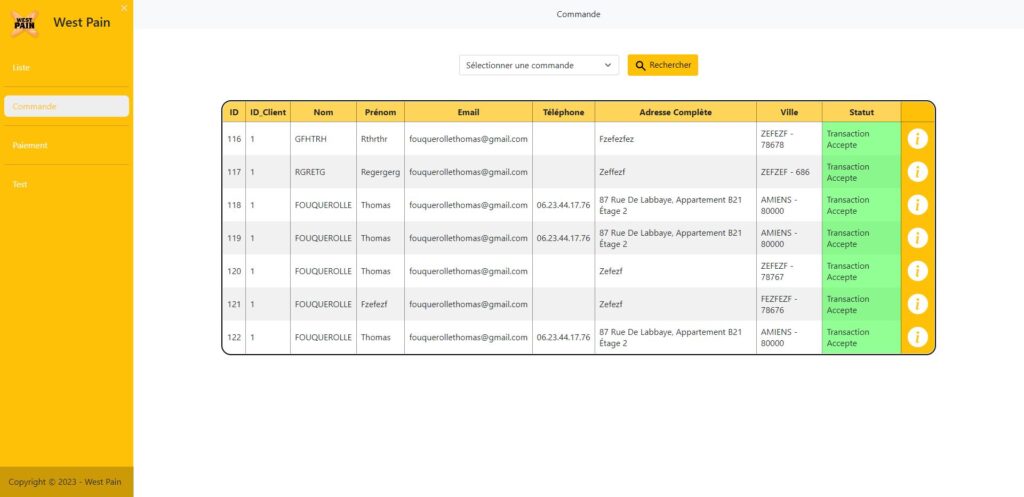Open info for order 116
This screenshot has height=497, width=1024.
click(917, 138)
